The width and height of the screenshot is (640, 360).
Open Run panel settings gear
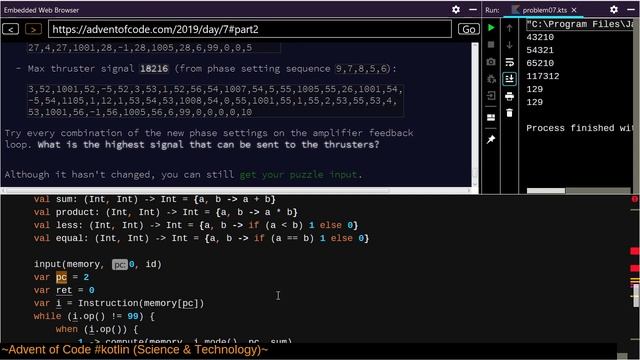coord(614,9)
